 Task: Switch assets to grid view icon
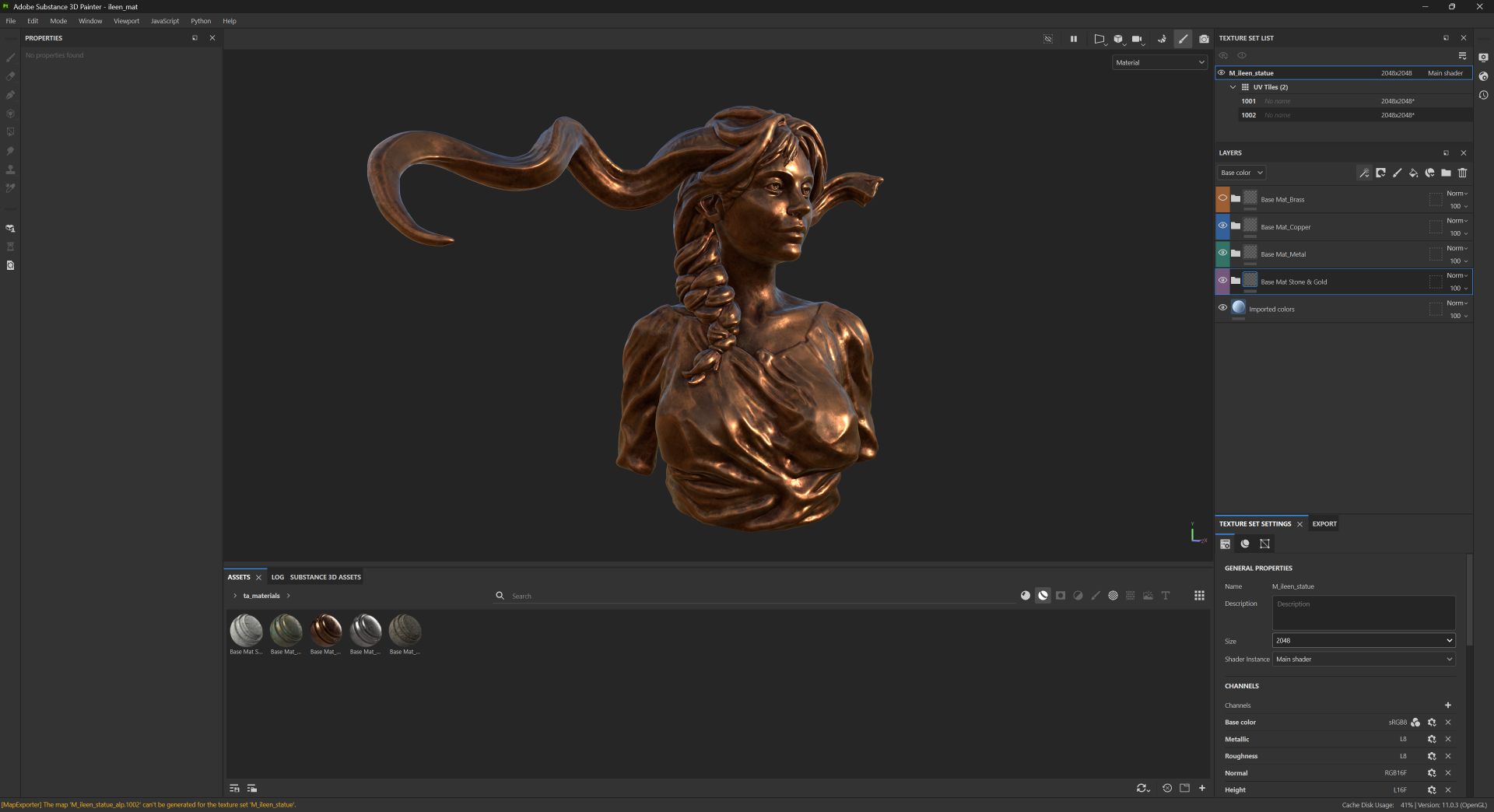[1199, 596]
